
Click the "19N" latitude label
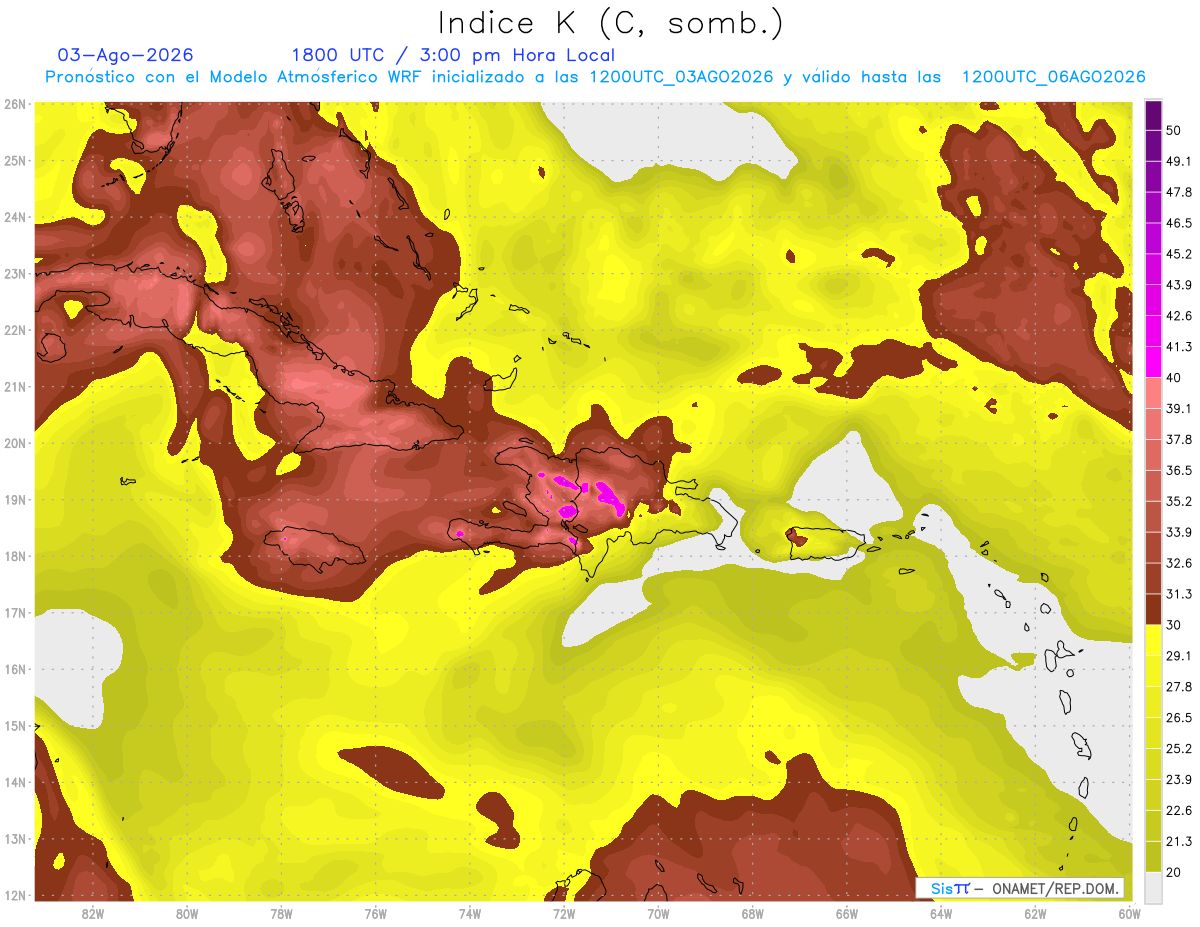[14, 499]
